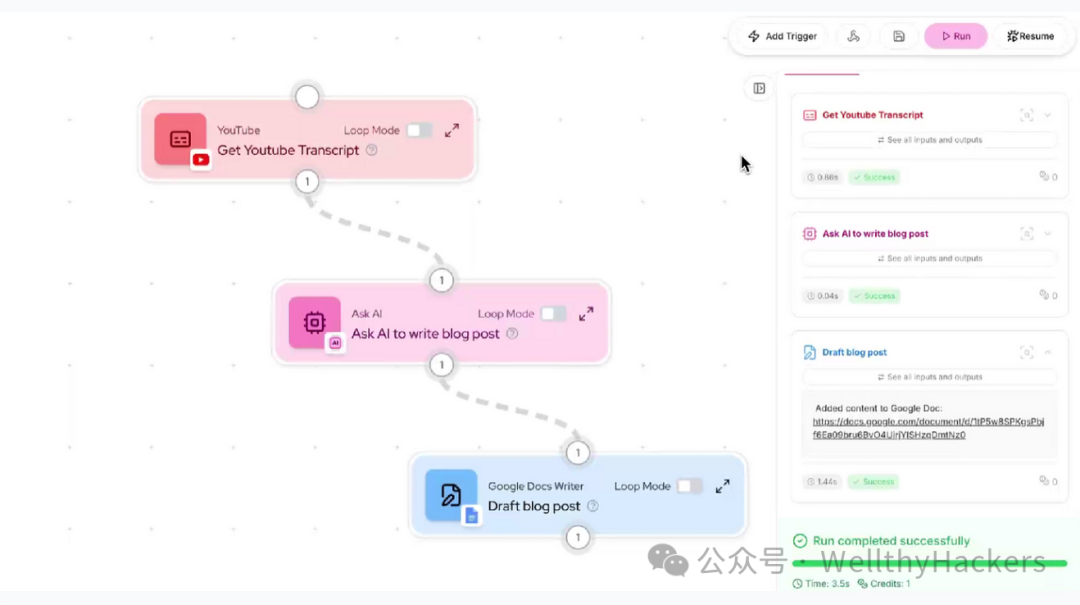Collapse the run results sidebar panel icon
The height and width of the screenshot is (605, 1080).
[759, 88]
